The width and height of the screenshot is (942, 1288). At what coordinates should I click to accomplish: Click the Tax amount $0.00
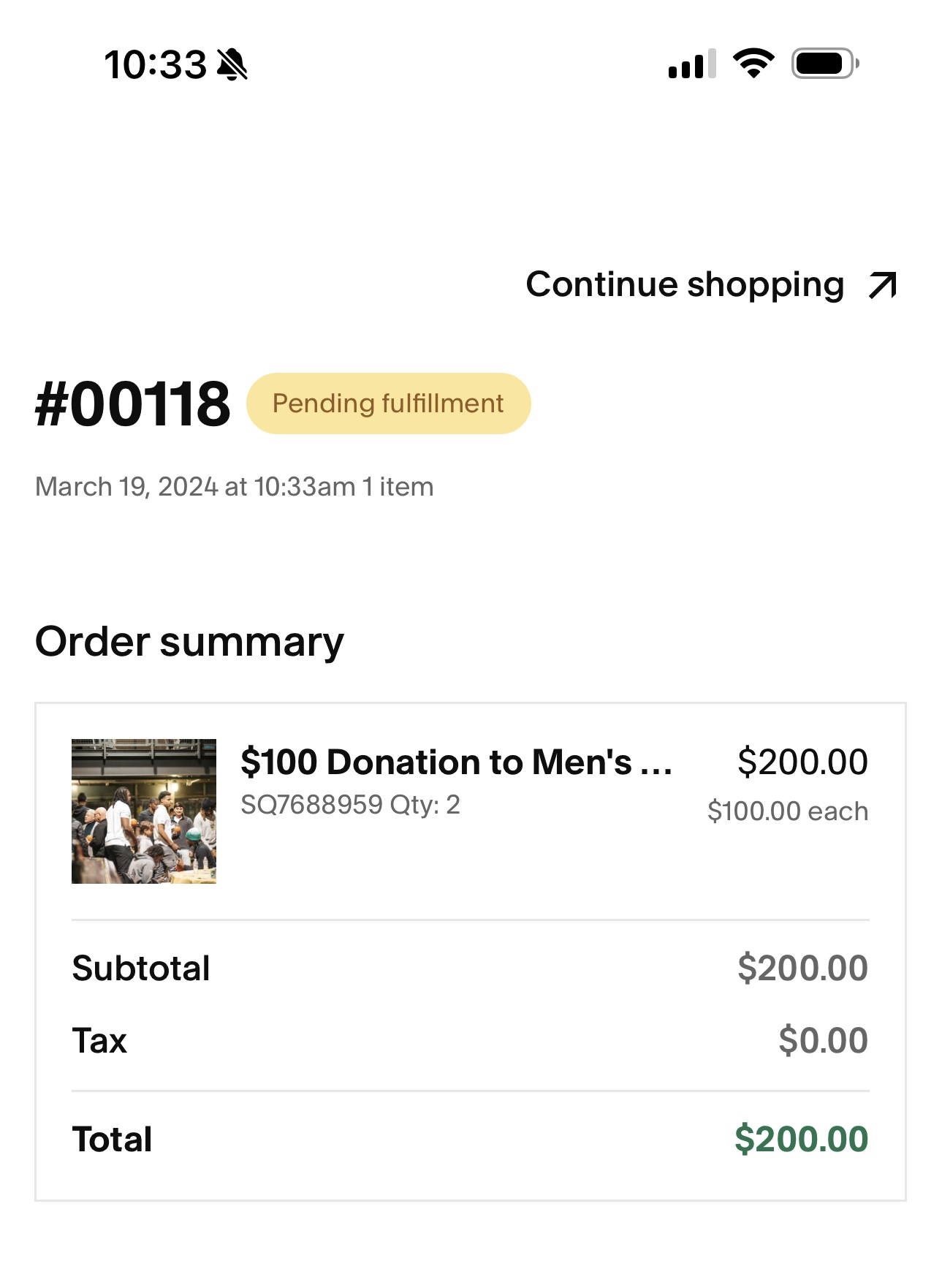(823, 1040)
